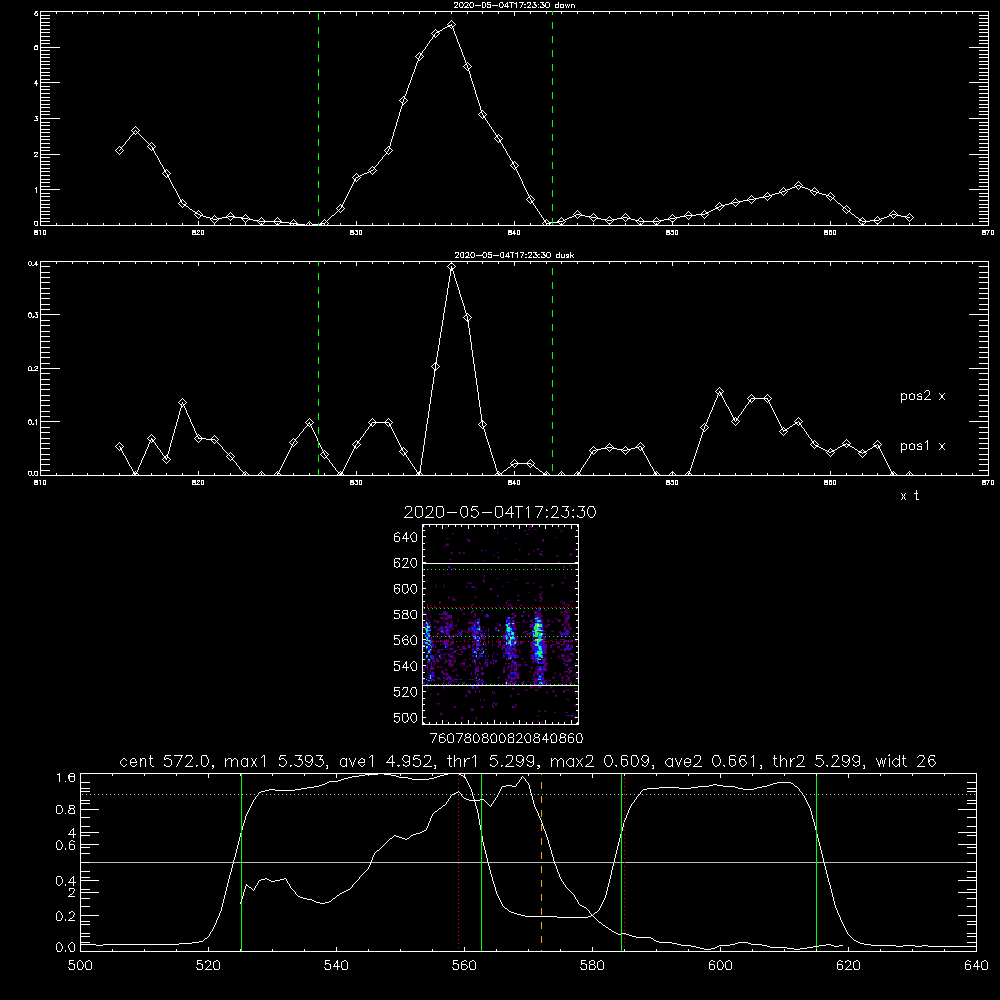Click the right green dashed line in the dawn plot
1000x1000 pixels.
(552, 118)
